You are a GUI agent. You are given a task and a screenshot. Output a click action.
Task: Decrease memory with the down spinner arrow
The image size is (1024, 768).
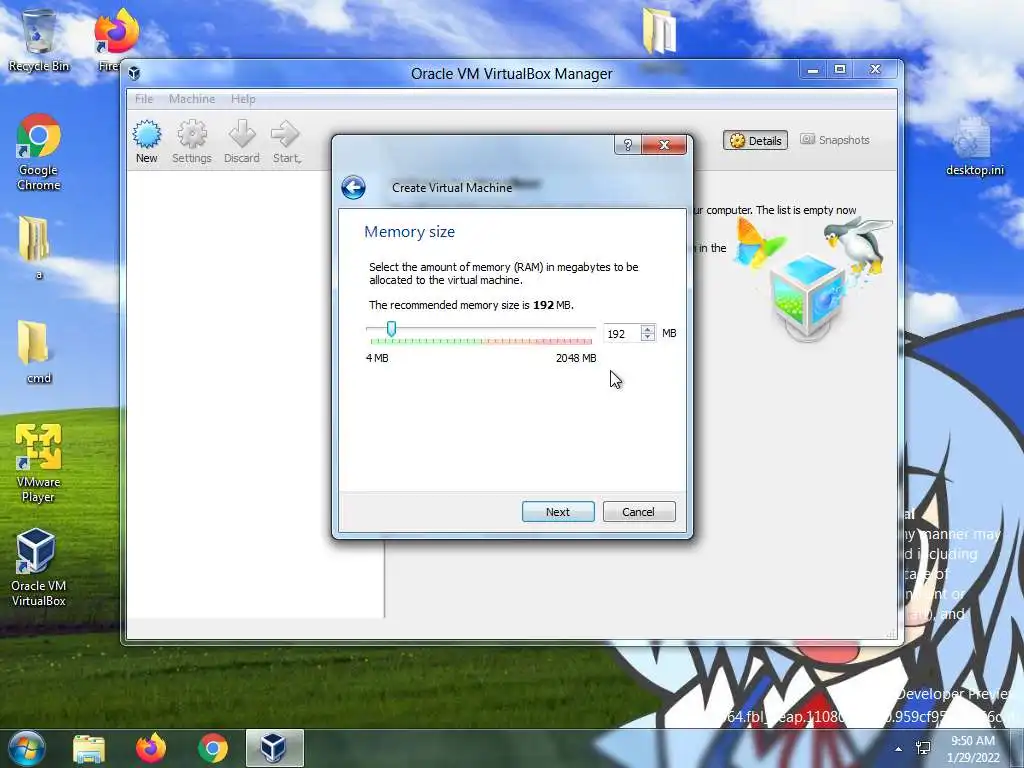coord(647,338)
